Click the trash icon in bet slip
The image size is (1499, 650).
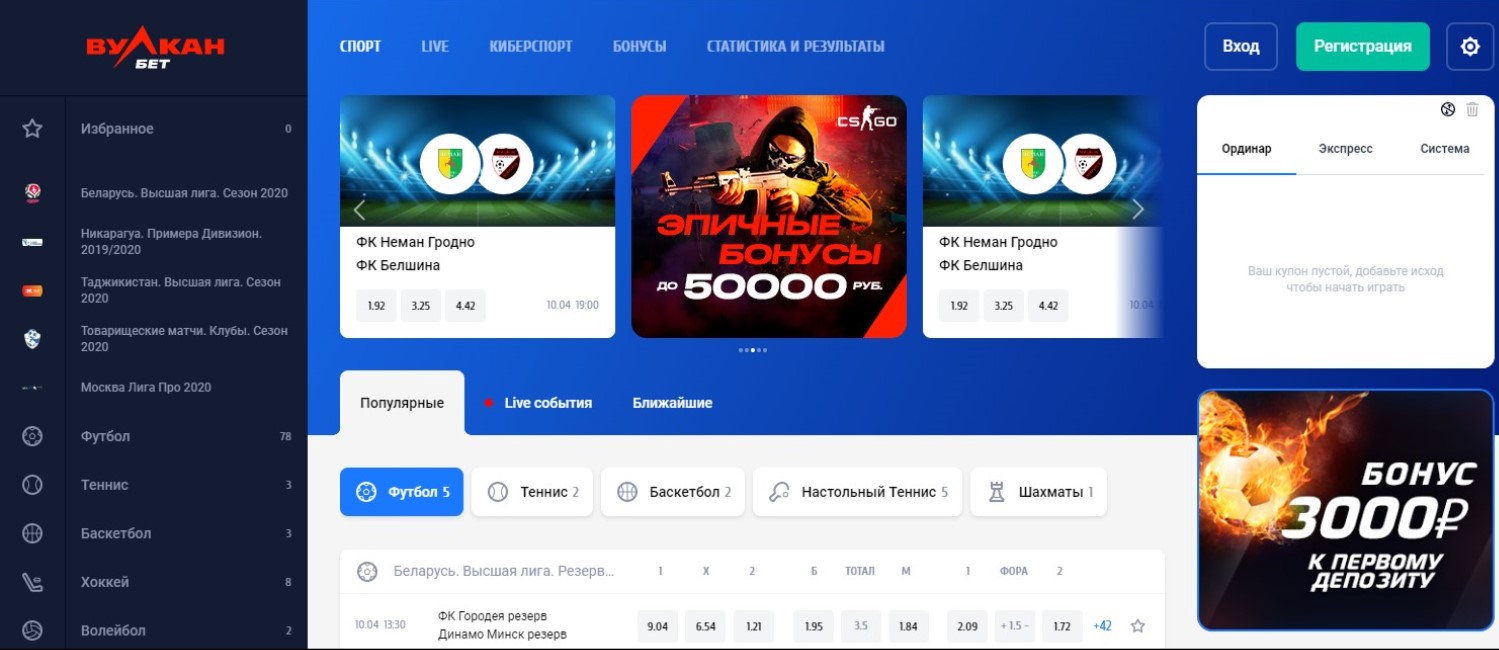click(1472, 110)
